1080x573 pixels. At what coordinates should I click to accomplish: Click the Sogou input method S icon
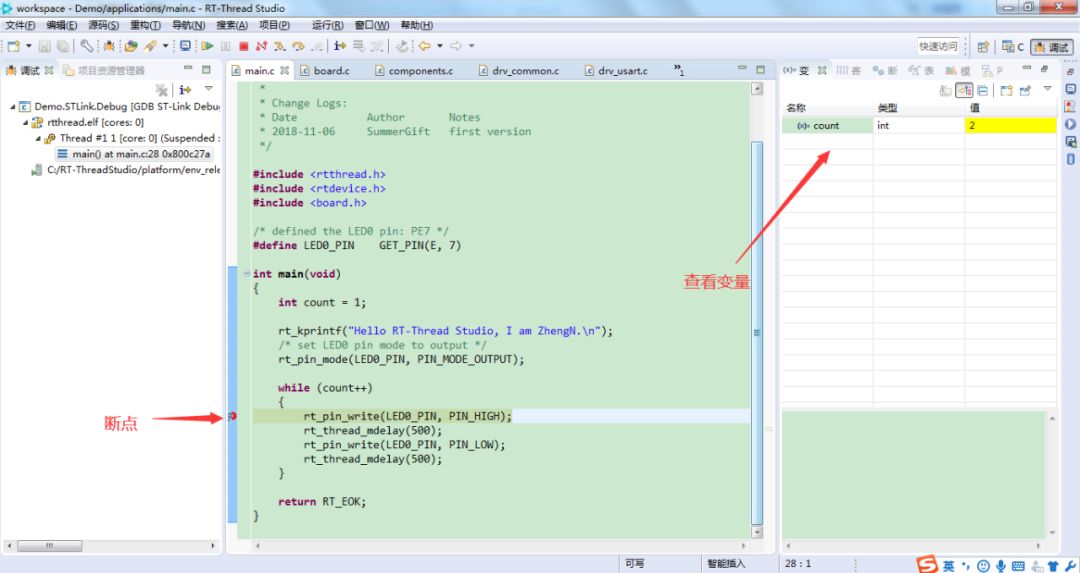[x=927, y=565]
